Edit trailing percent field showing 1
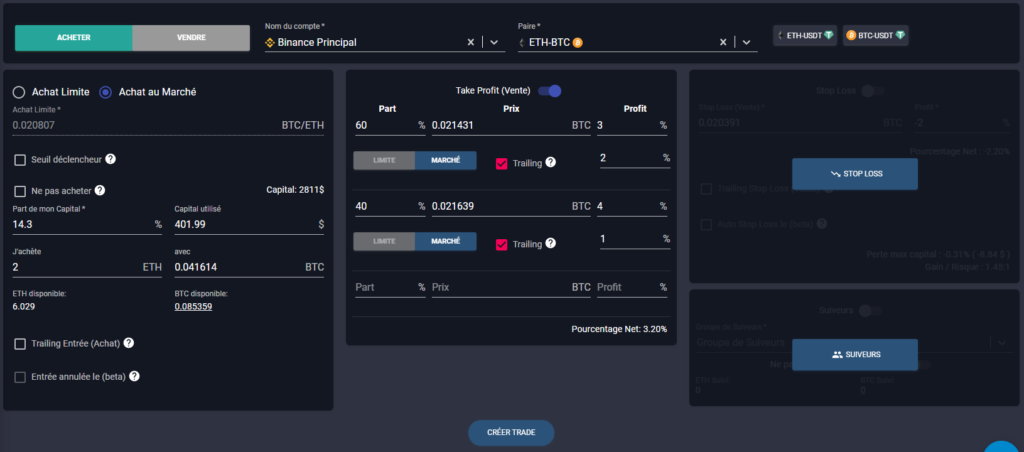 click(635, 239)
